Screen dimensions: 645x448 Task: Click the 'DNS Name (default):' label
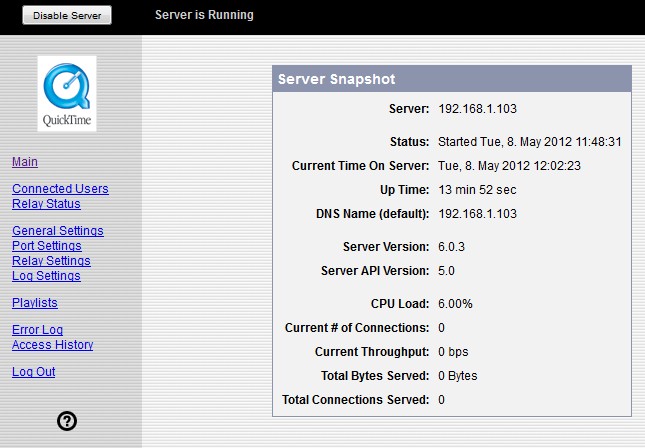(x=372, y=214)
